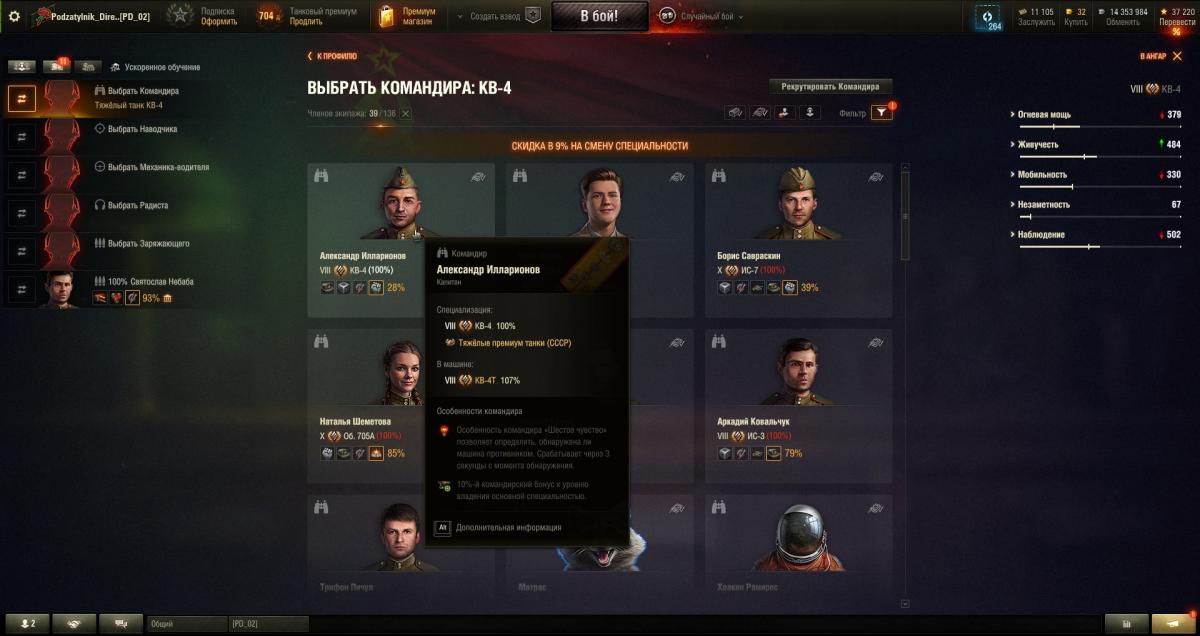Open platoon creation shield icon
The width and height of the screenshot is (1200, 636).
click(533, 16)
